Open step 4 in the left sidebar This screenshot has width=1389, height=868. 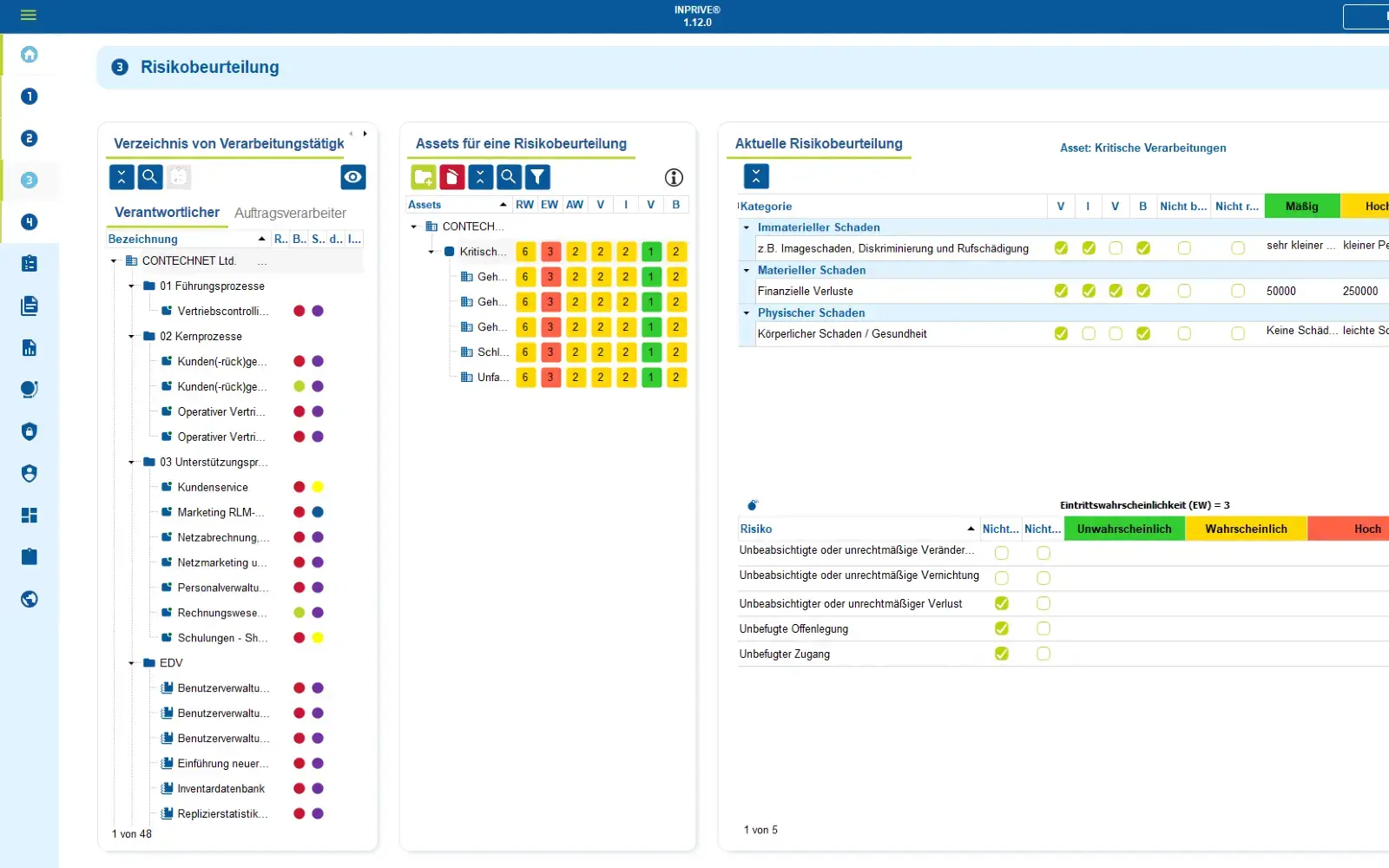[29, 222]
